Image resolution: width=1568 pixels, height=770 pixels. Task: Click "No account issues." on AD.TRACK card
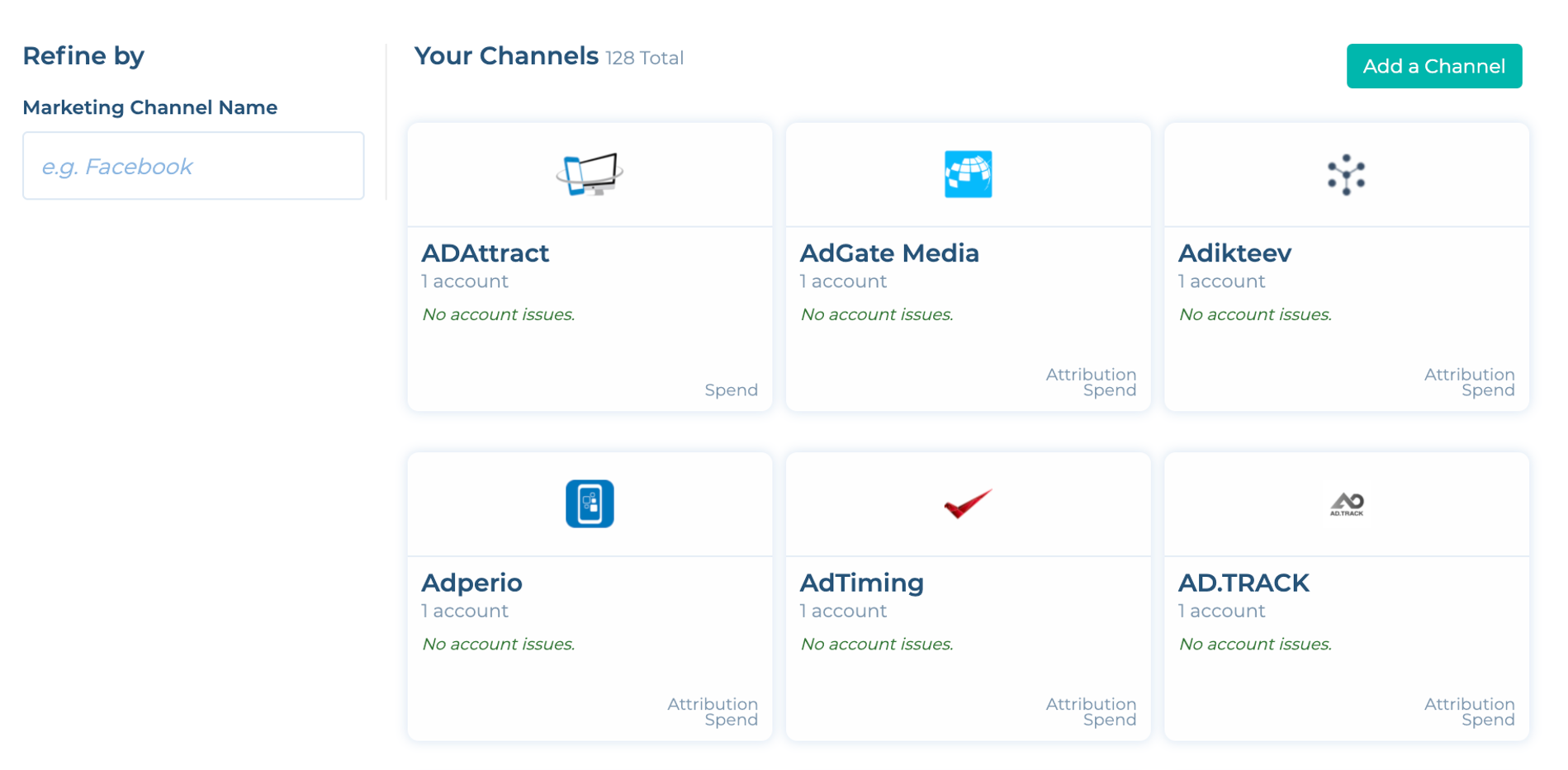coord(1255,644)
